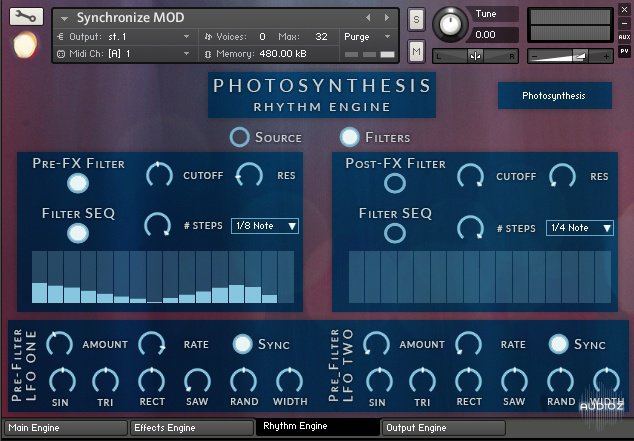Click LFO TWO SAW knob
The width and height of the screenshot is (634, 441).
[x=514, y=381]
